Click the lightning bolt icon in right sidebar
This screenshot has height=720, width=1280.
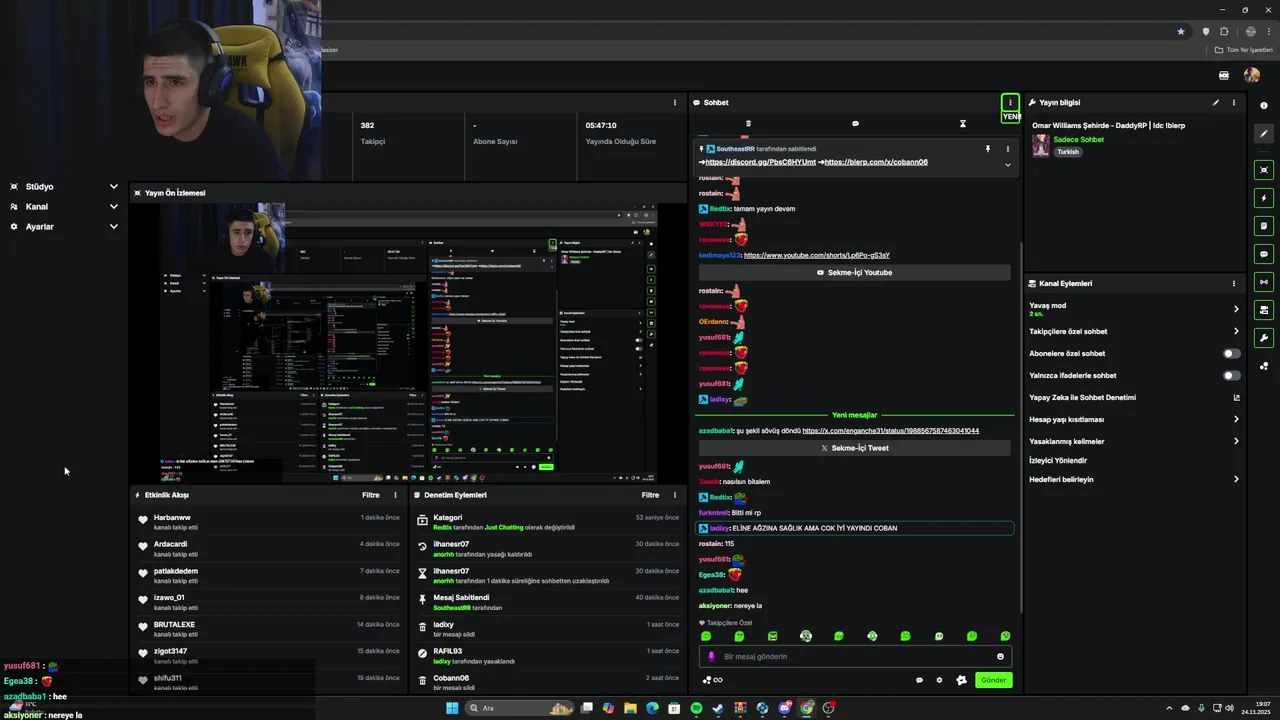[x=1264, y=198]
